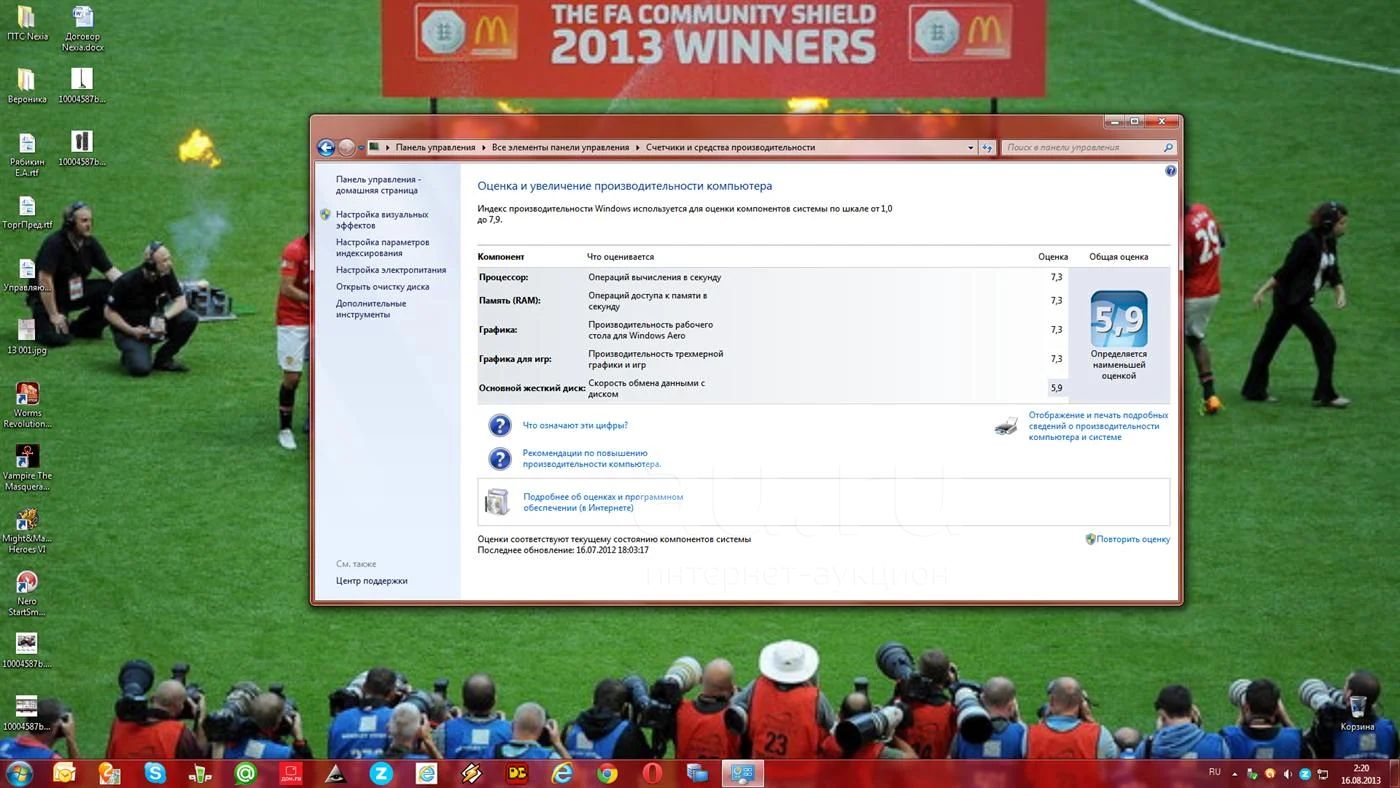
Task: Open "Центр поддержки" link
Action: point(371,581)
